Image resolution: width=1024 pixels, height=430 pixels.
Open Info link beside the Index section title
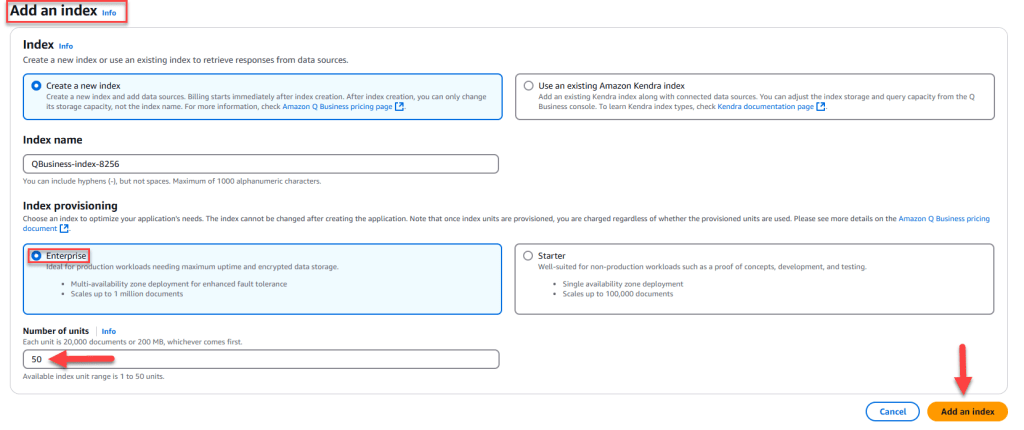66,46
